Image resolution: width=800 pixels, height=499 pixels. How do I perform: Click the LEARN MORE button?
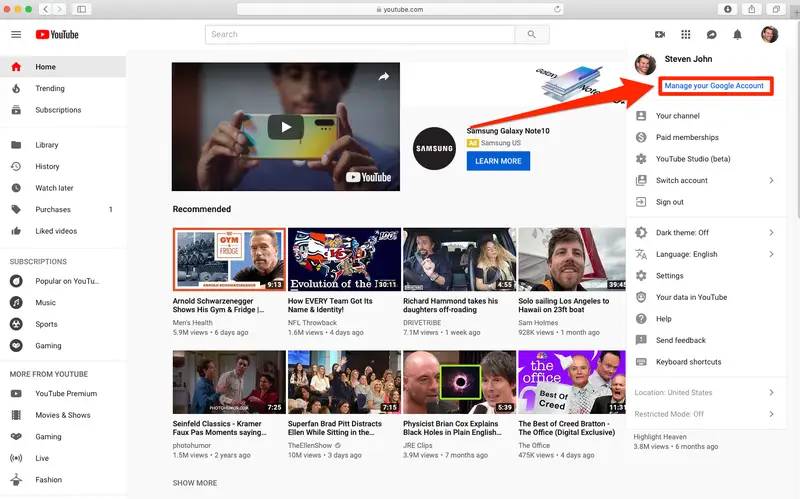coord(498,161)
